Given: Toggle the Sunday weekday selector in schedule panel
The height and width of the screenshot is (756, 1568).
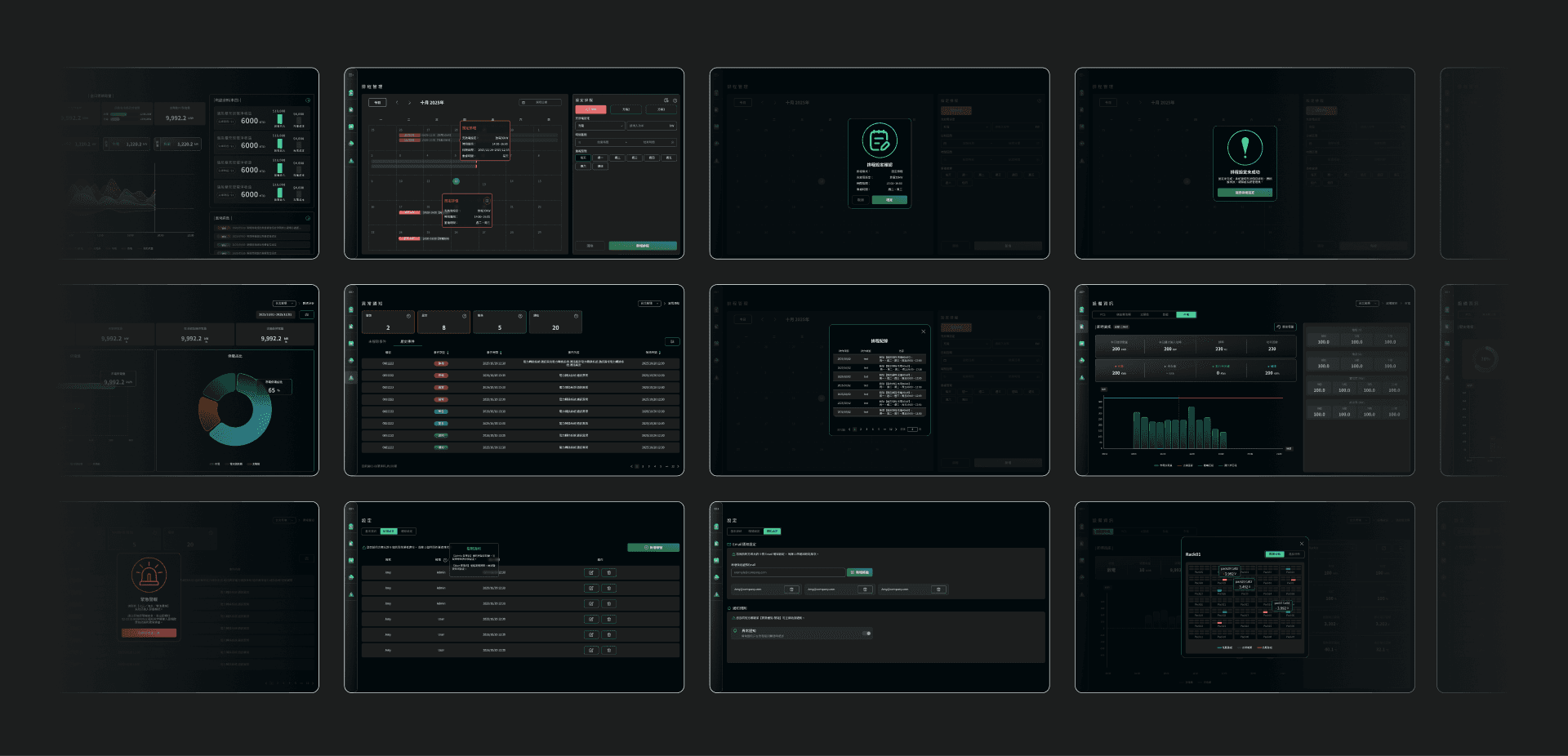Looking at the screenshot, I should 600,167.
